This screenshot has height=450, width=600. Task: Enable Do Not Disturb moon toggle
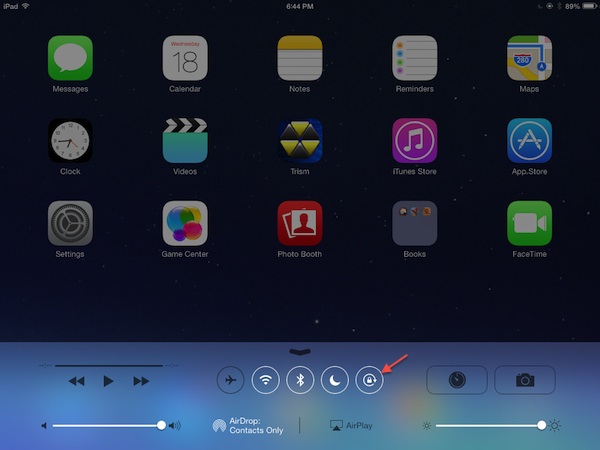pyautogui.click(x=335, y=380)
